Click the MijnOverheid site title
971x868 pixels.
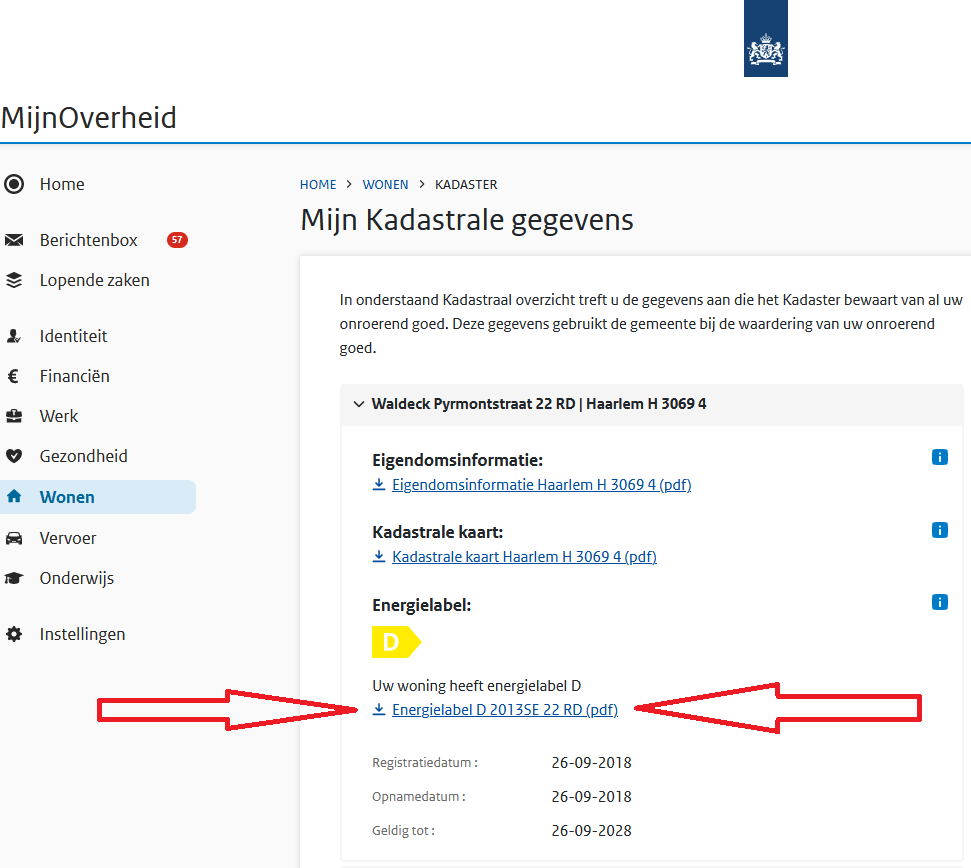pyautogui.click(x=89, y=118)
